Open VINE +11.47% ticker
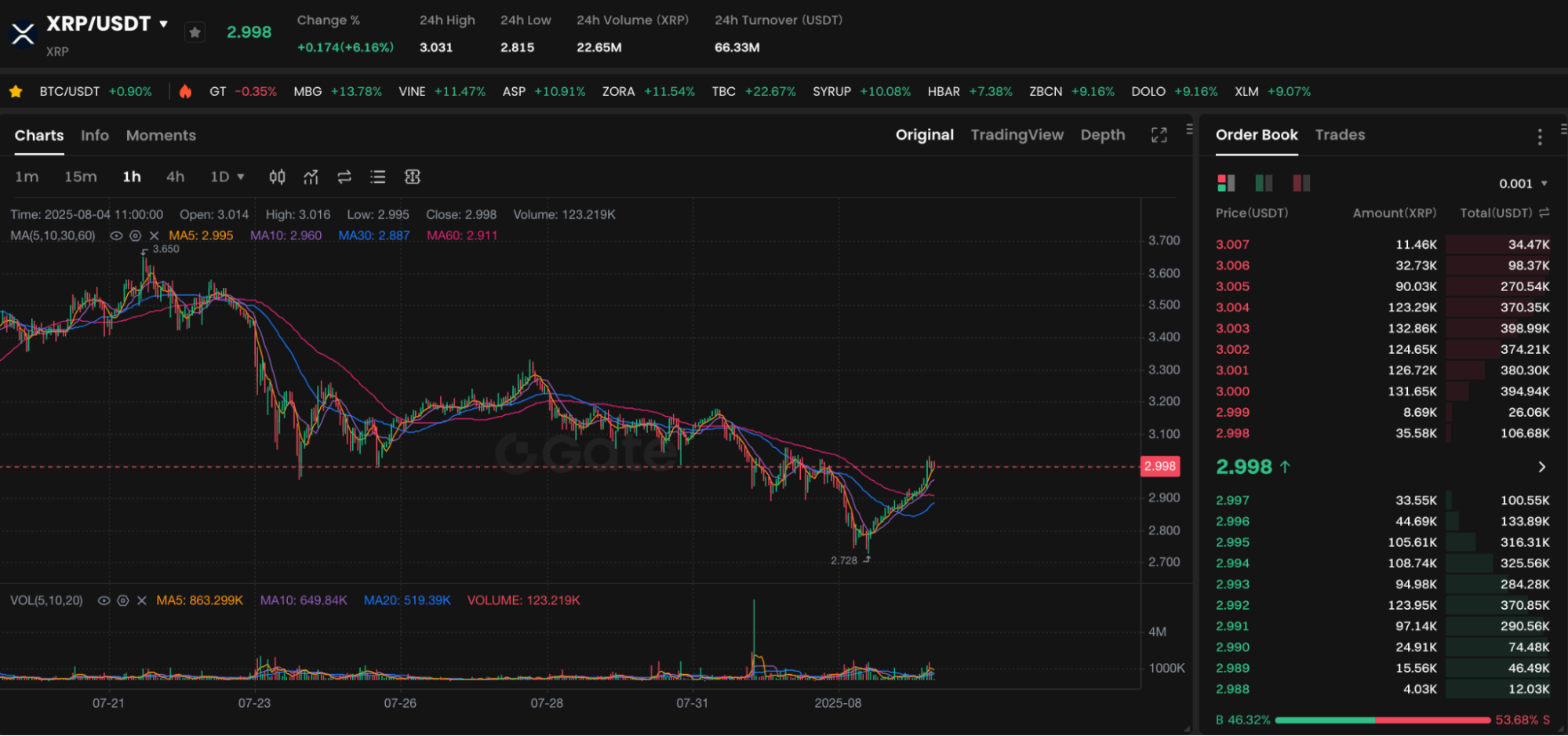The image size is (1568, 736). (442, 92)
